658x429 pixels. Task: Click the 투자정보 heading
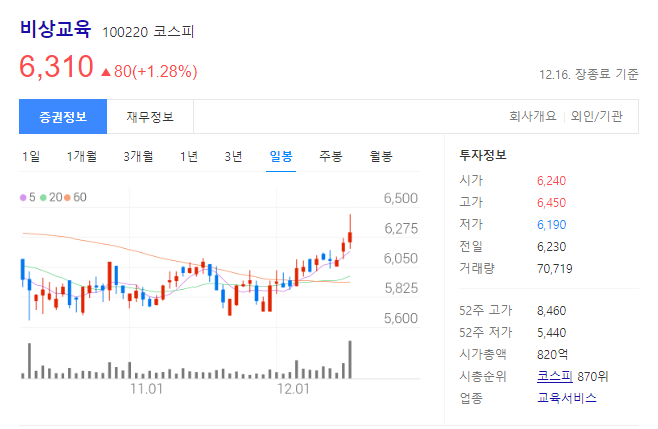(x=483, y=155)
